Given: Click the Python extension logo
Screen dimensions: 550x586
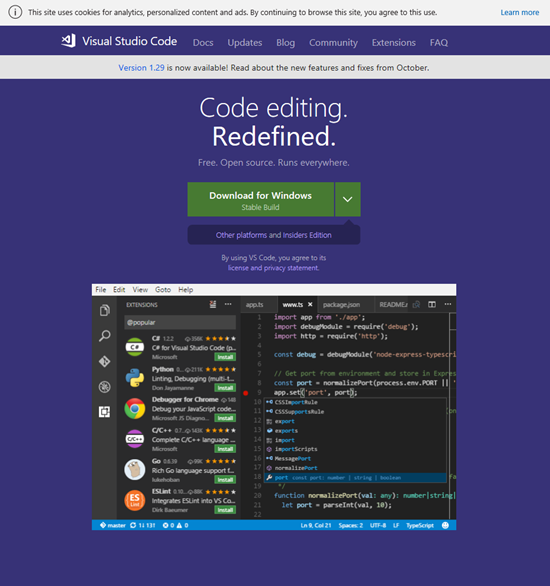Looking at the screenshot, I should pyautogui.click(x=135, y=378).
